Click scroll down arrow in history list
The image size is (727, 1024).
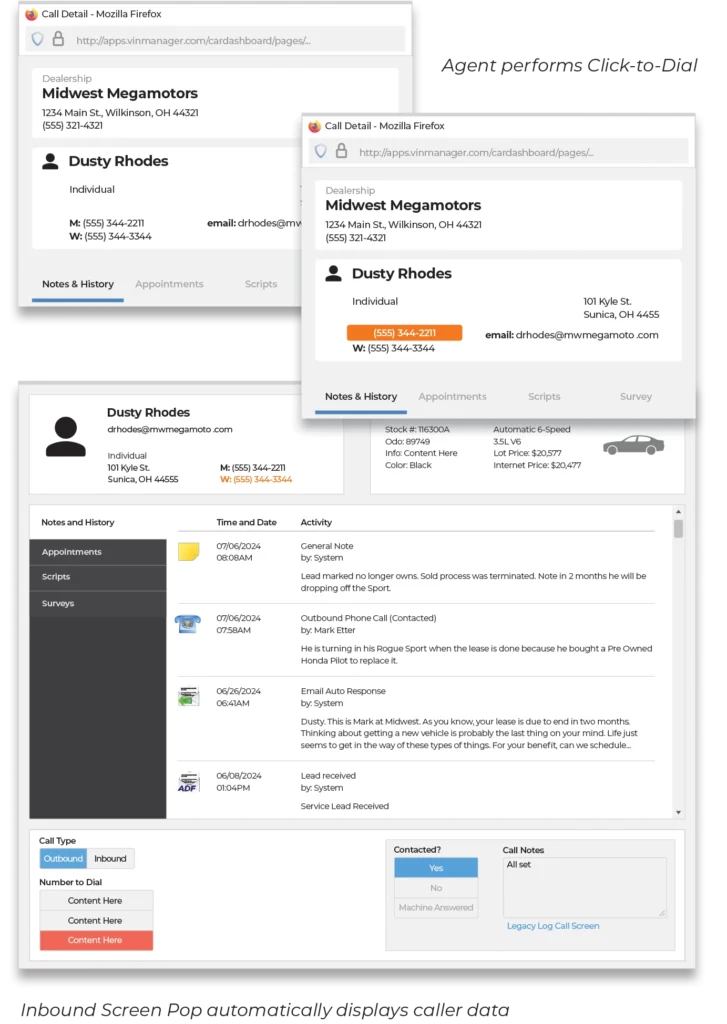678,812
